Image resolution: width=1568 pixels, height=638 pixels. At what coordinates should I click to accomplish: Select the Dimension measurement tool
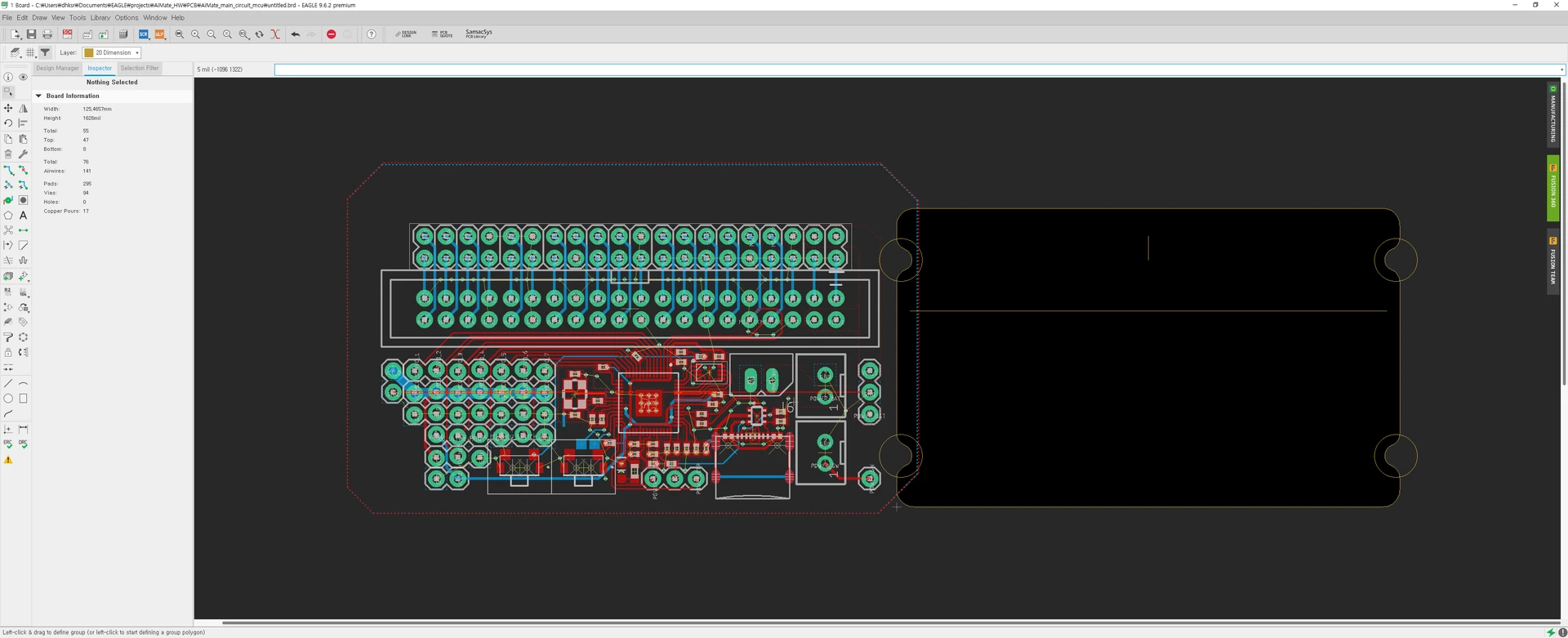click(x=23, y=430)
